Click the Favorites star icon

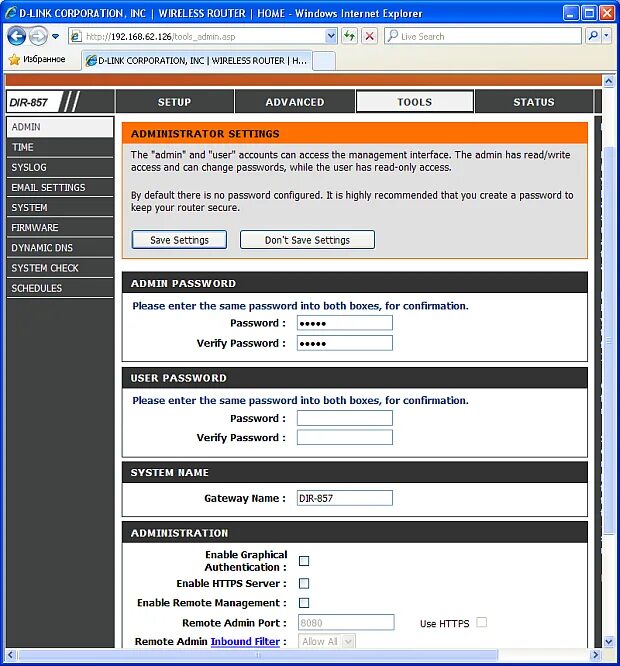[14, 59]
